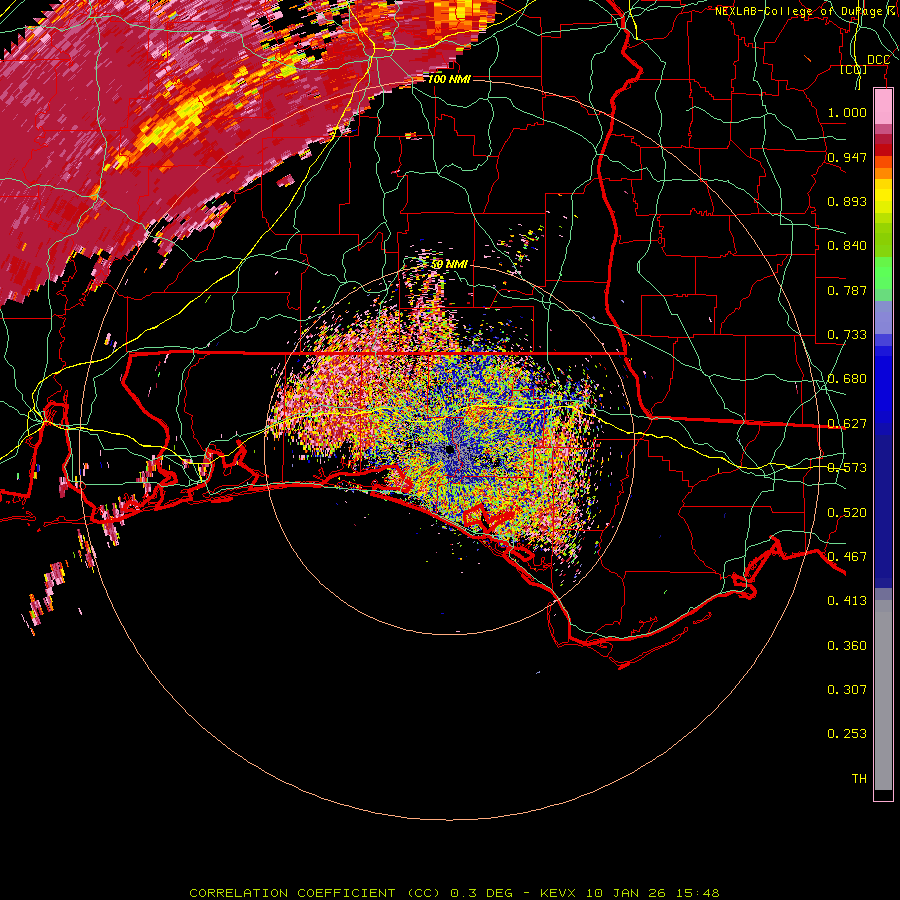Click the 0.947 scale value

(847, 157)
